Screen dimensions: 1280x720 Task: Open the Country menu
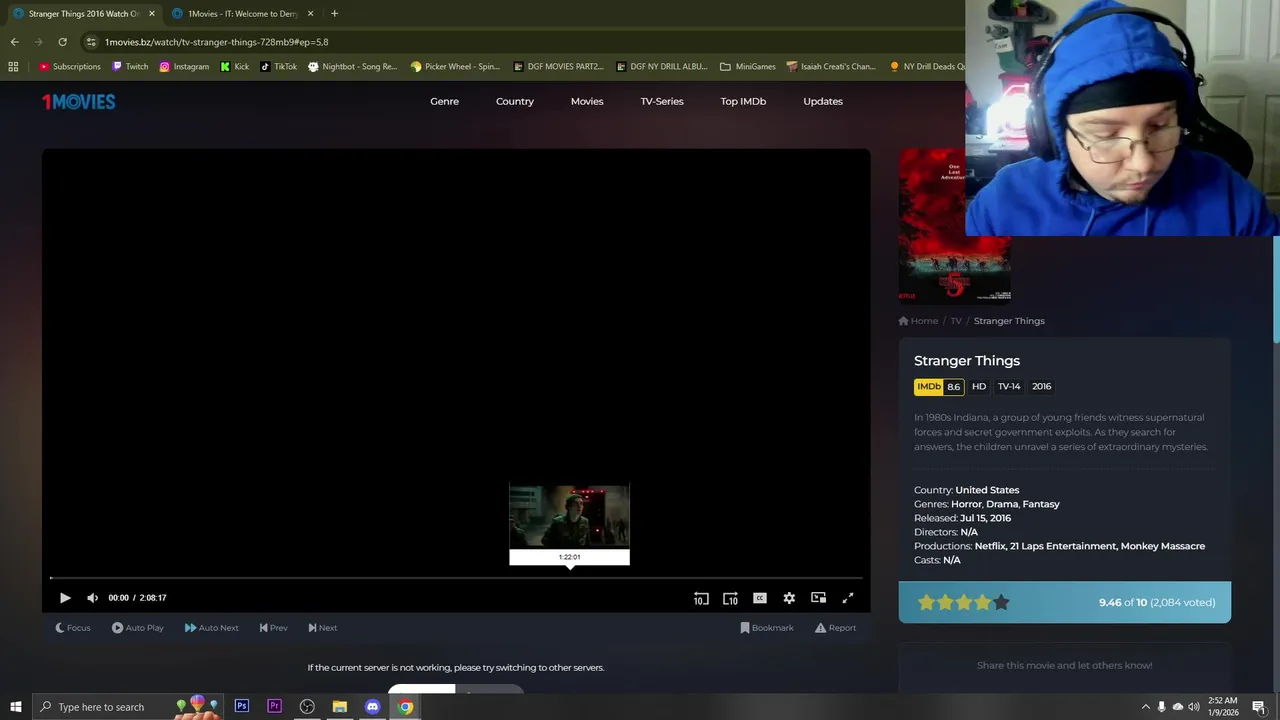coord(515,101)
